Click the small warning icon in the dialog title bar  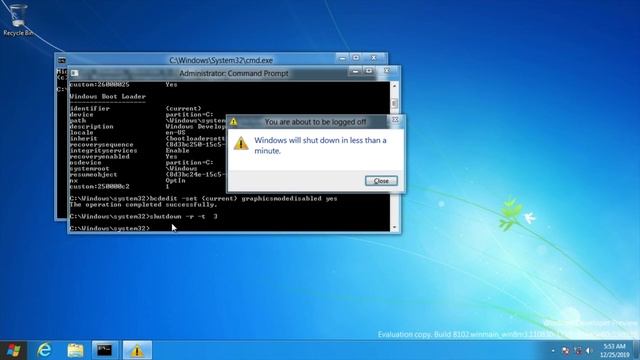233,122
